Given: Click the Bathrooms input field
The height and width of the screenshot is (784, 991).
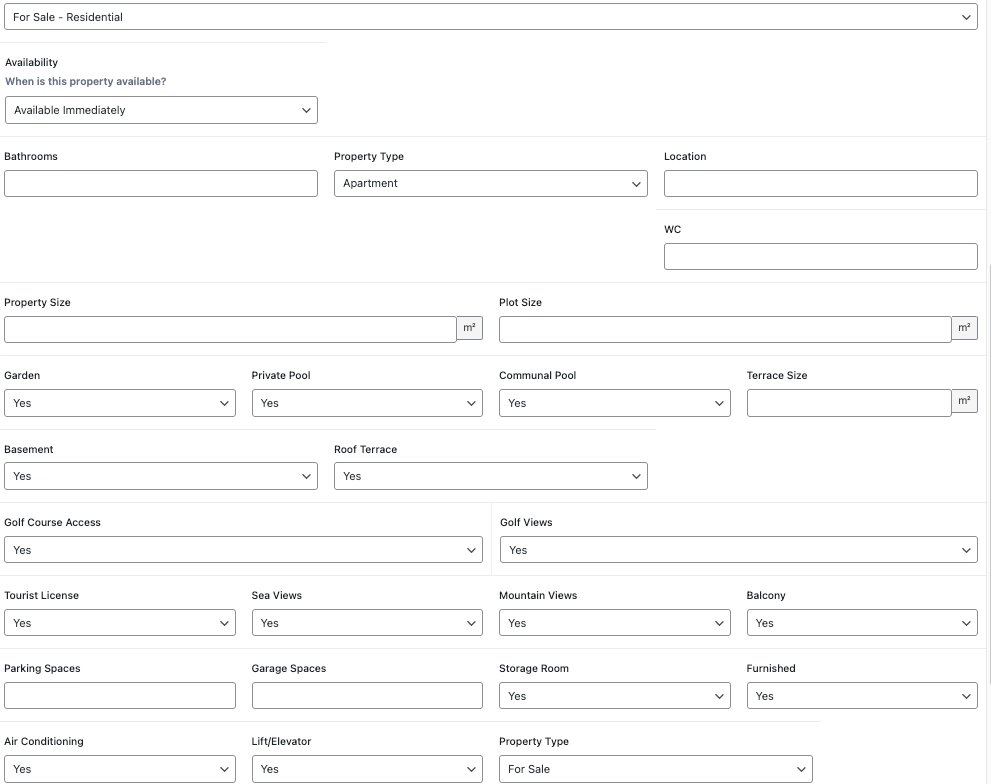Looking at the screenshot, I should point(161,183).
